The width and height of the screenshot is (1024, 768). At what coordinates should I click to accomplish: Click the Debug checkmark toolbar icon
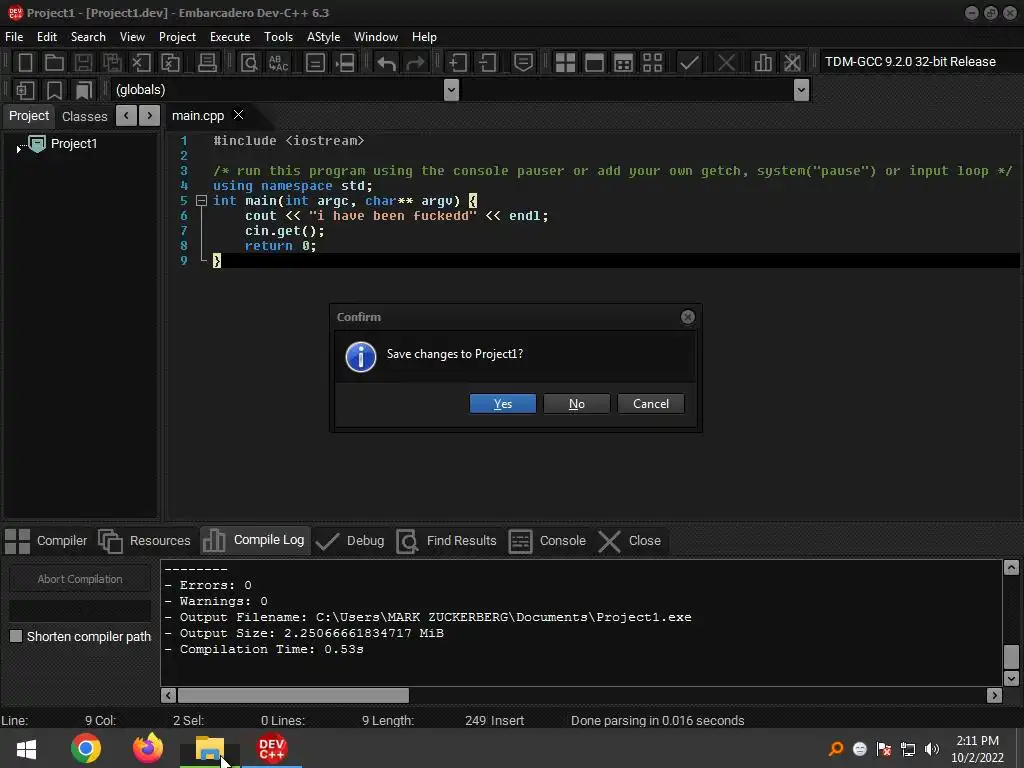(x=689, y=63)
